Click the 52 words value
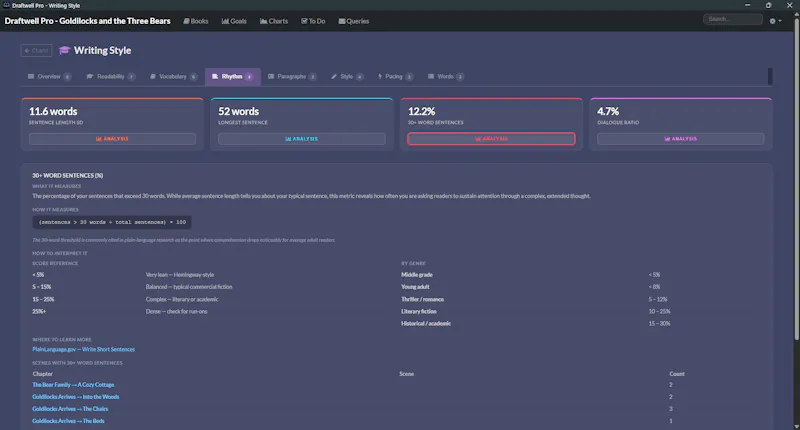The image size is (800, 430). (x=238, y=111)
